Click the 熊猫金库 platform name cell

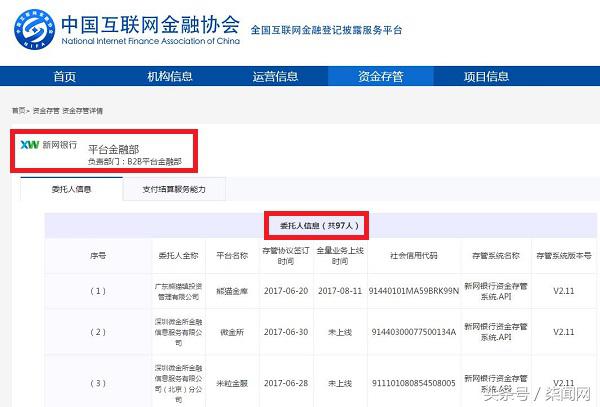tap(232, 291)
